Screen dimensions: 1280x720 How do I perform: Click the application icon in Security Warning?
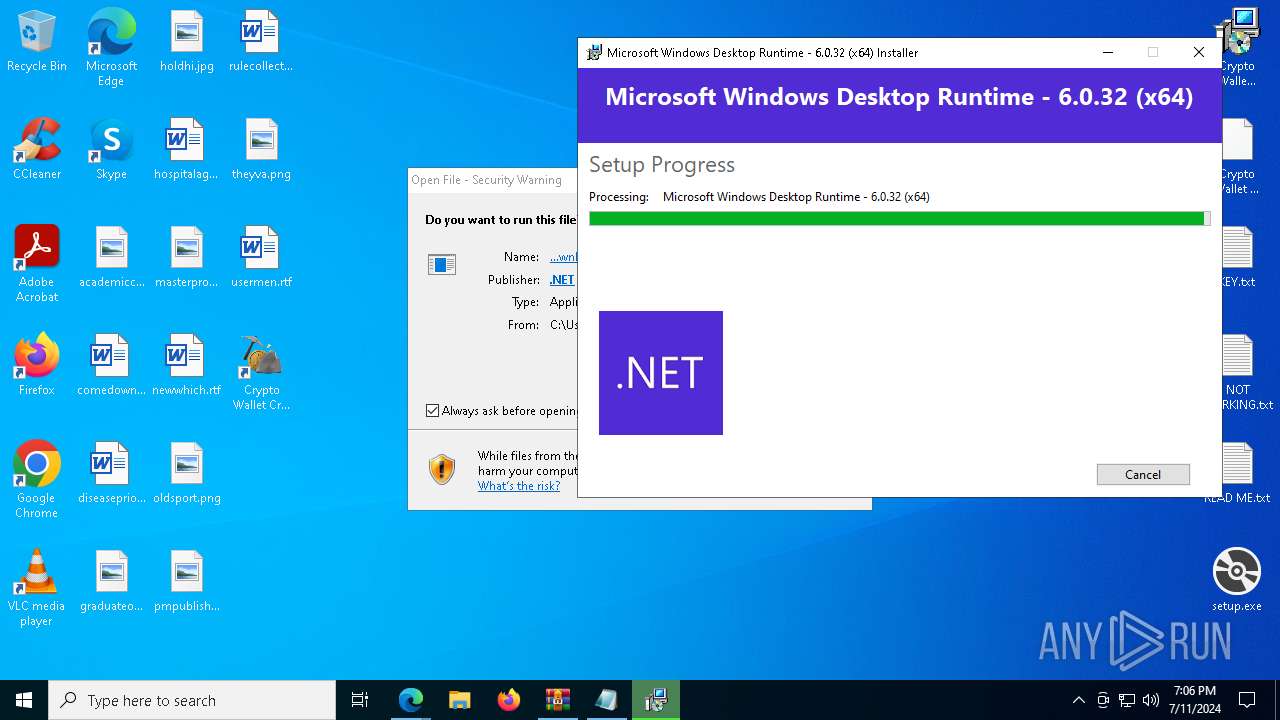[442, 264]
